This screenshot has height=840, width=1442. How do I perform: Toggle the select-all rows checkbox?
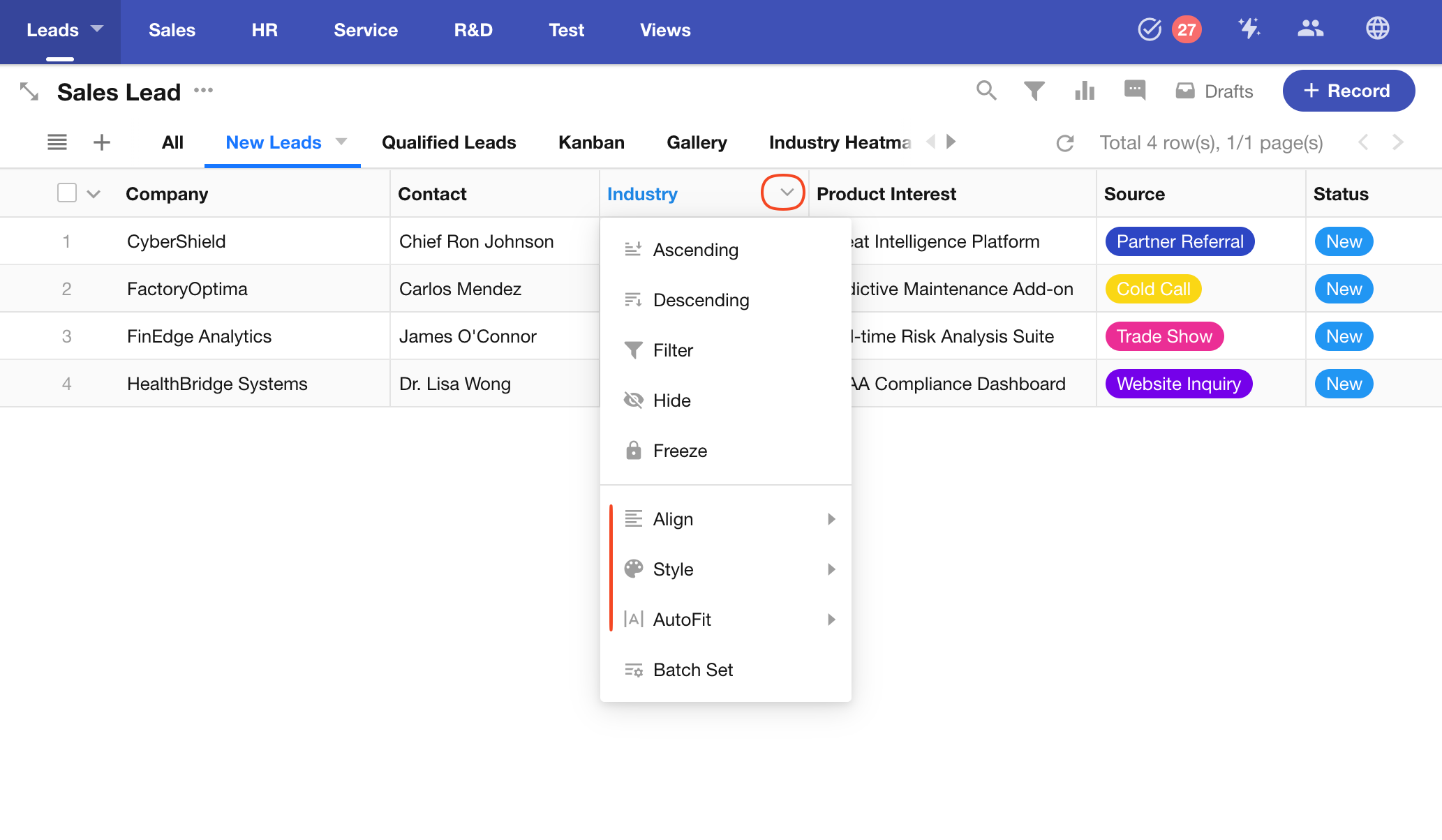point(67,193)
